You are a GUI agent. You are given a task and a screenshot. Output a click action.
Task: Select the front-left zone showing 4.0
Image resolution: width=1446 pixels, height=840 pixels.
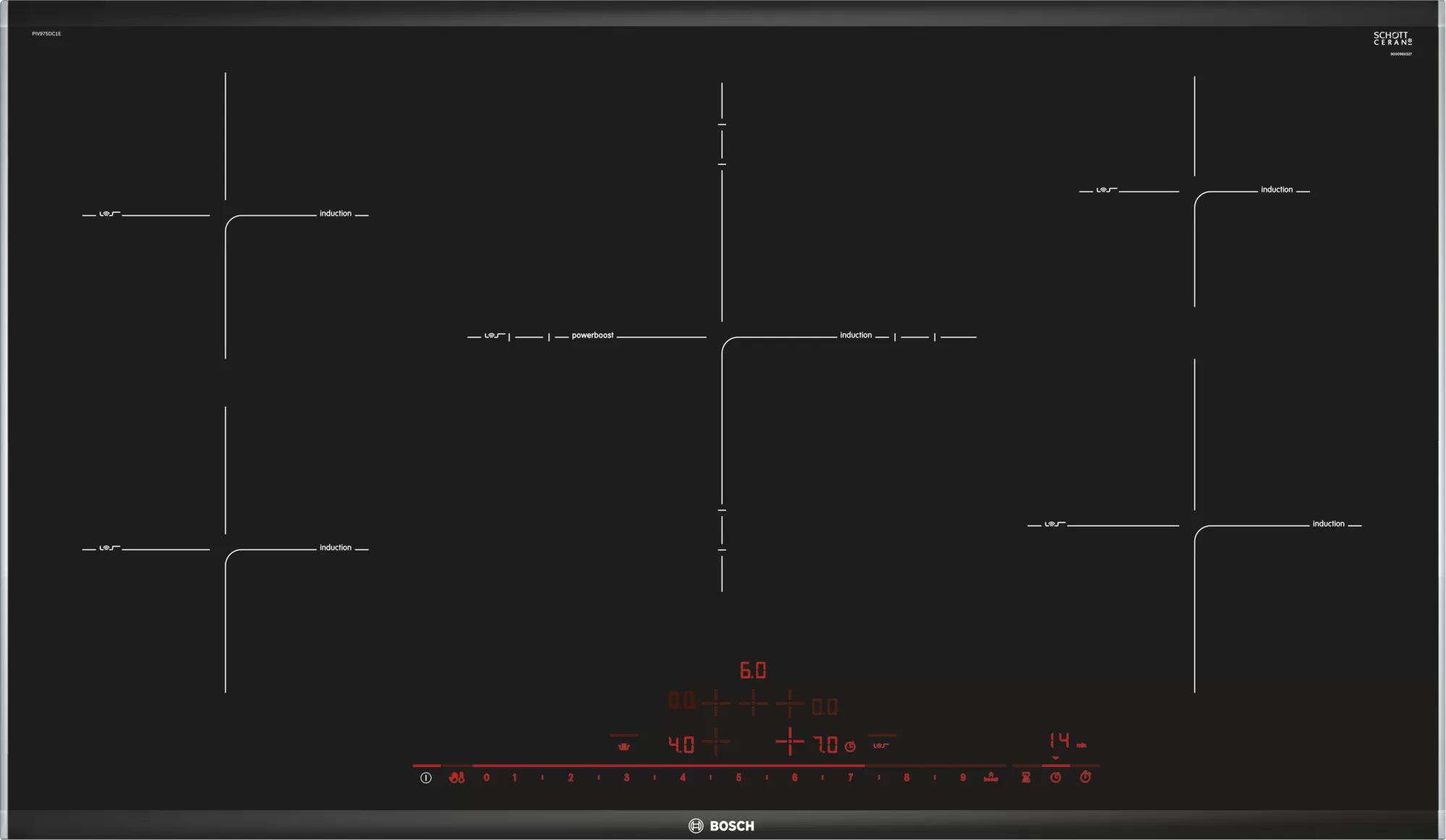pos(681,745)
